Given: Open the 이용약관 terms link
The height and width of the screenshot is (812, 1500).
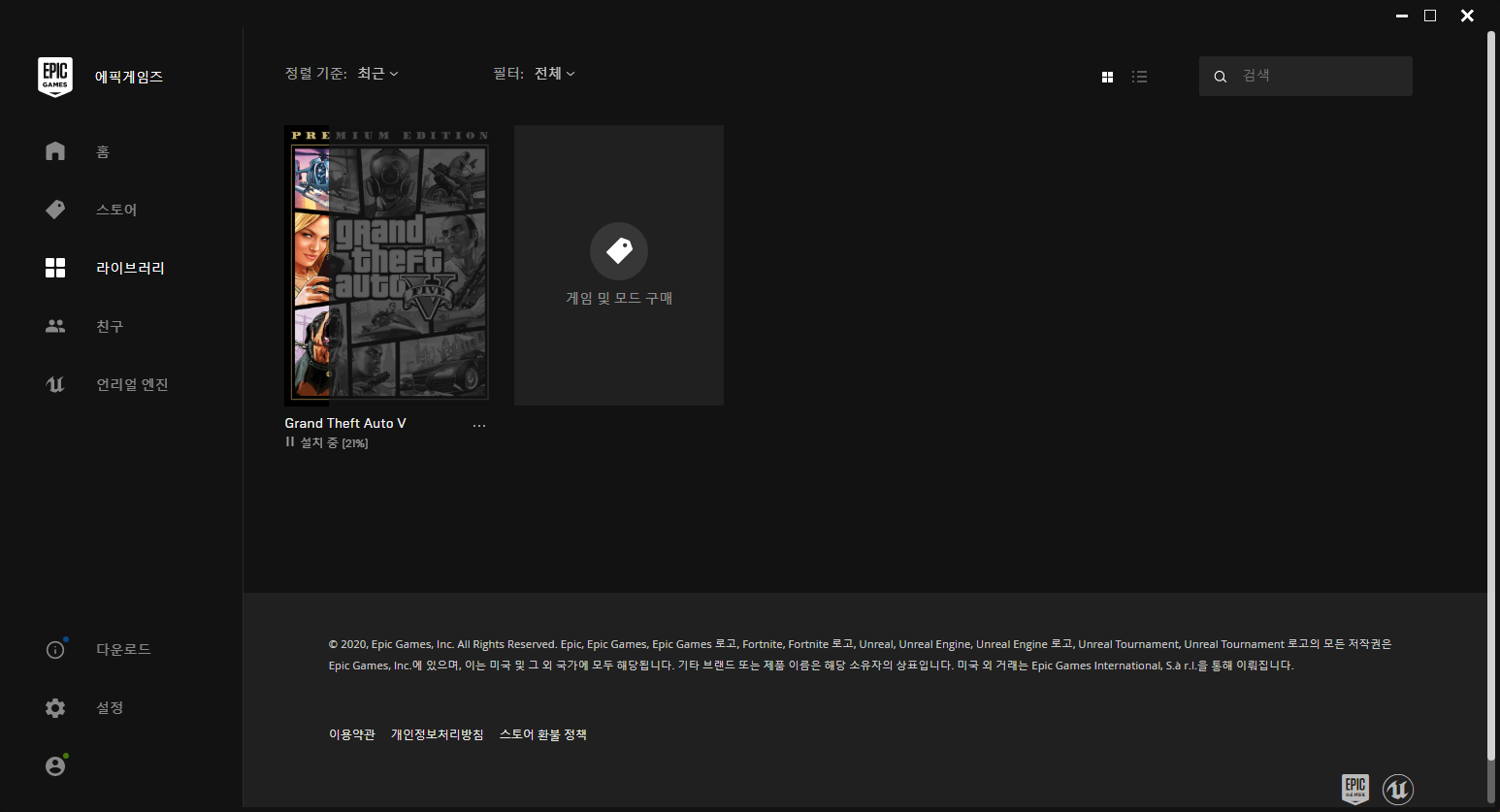Looking at the screenshot, I should 352,734.
